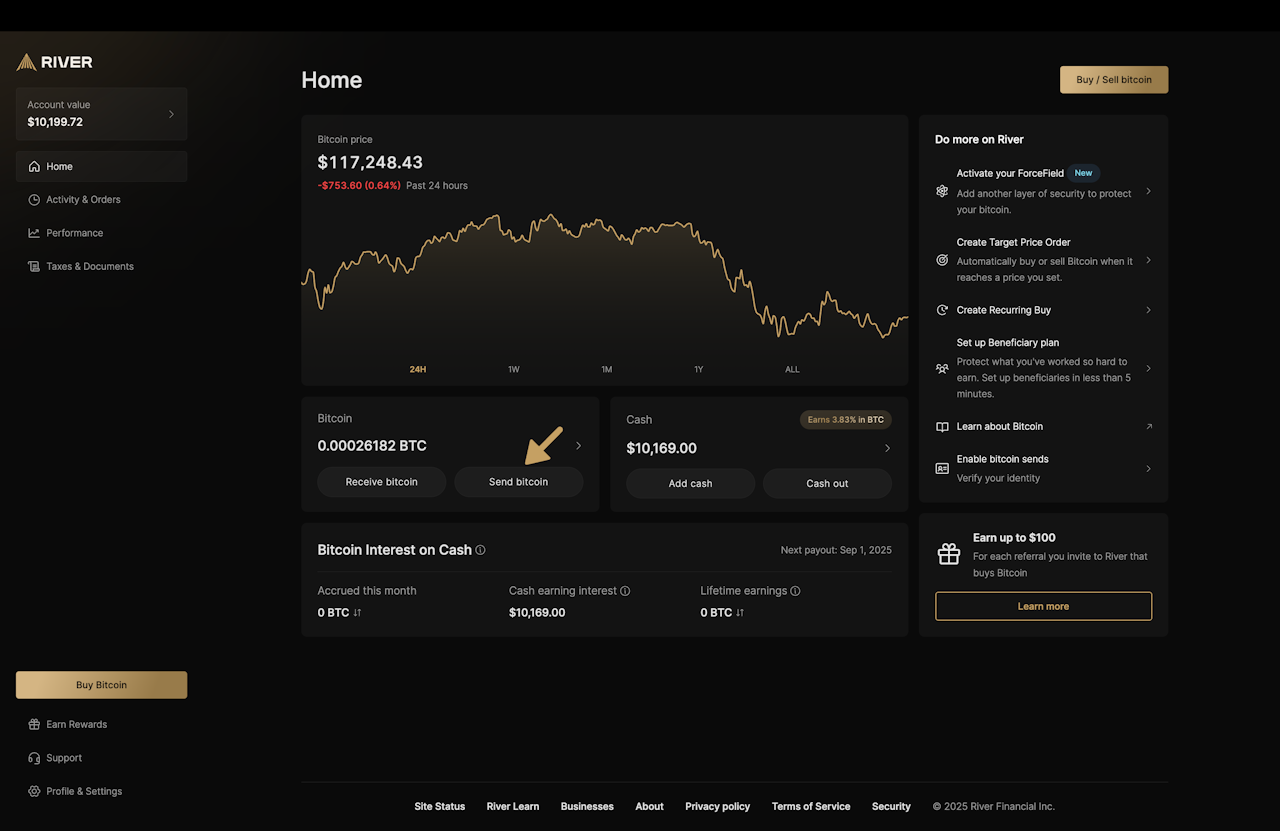Open the Businesses footer link
The image size is (1280, 831).
click(587, 807)
